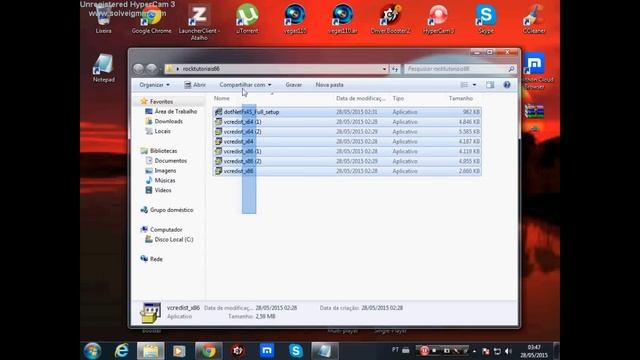This screenshot has width=640, height=360.
Task: Switch to Chrome on the taskbar
Action: 208,351
